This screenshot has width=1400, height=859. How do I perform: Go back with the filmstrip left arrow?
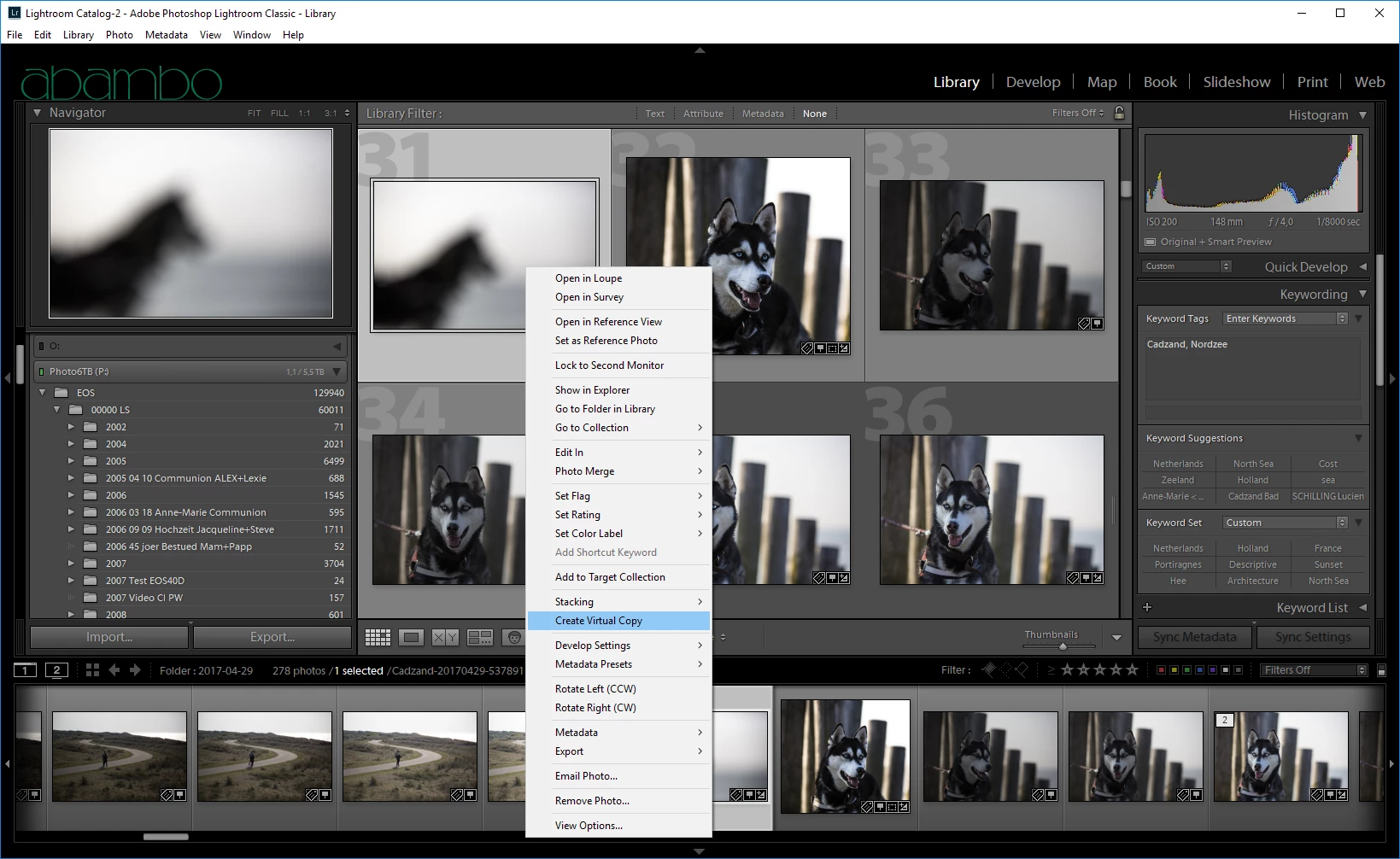(114, 670)
